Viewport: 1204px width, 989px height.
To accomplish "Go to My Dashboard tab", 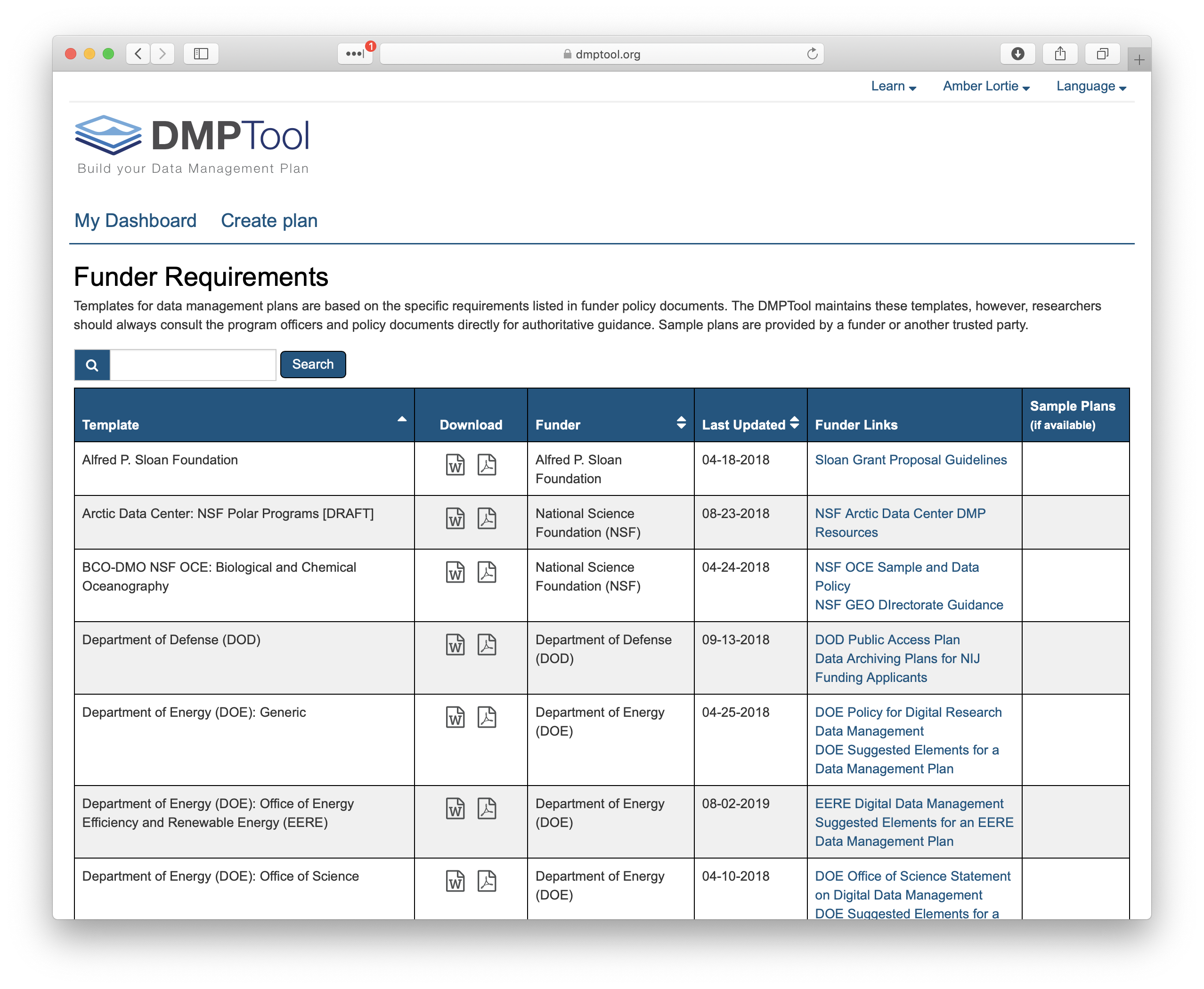I will click(136, 220).
